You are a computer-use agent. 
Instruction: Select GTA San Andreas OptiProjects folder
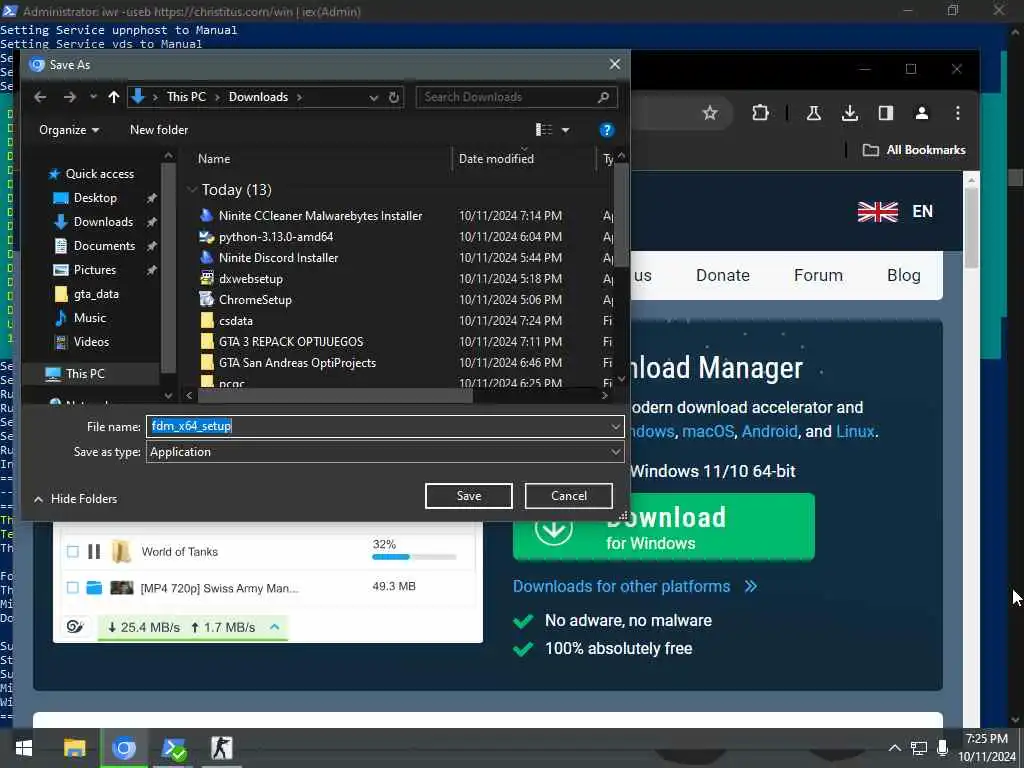297,362
